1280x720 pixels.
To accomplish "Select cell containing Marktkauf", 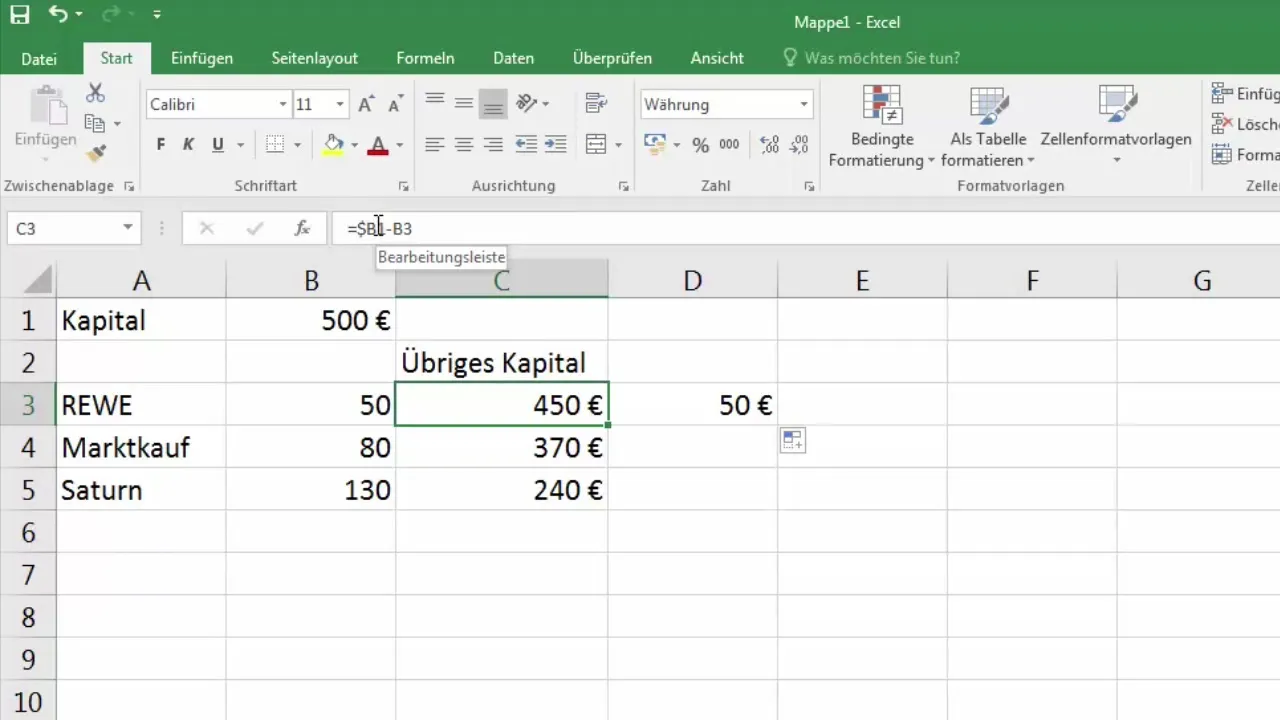I will tap(141, 448).
